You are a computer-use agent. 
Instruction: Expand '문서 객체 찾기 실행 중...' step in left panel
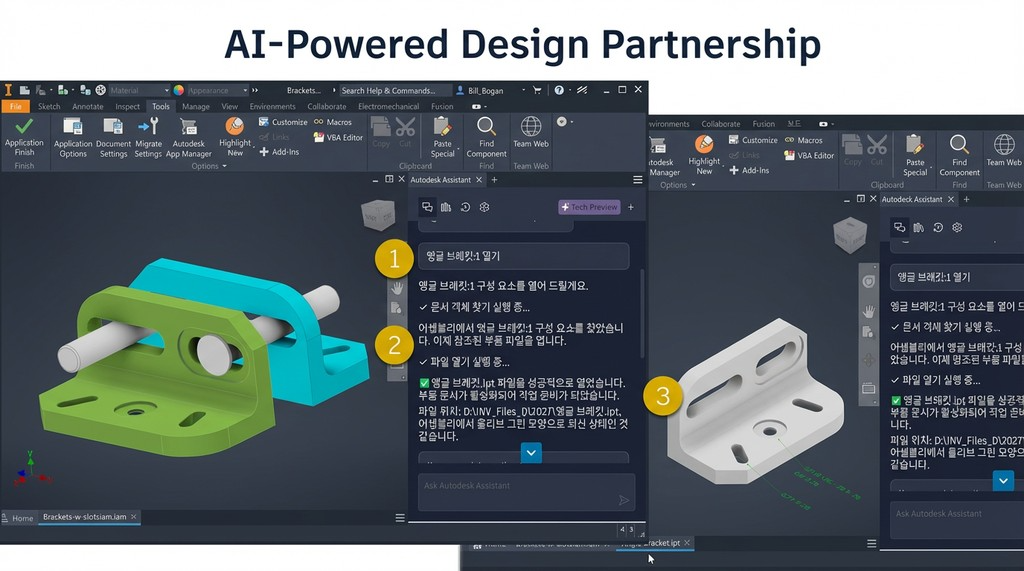(474, 306)
